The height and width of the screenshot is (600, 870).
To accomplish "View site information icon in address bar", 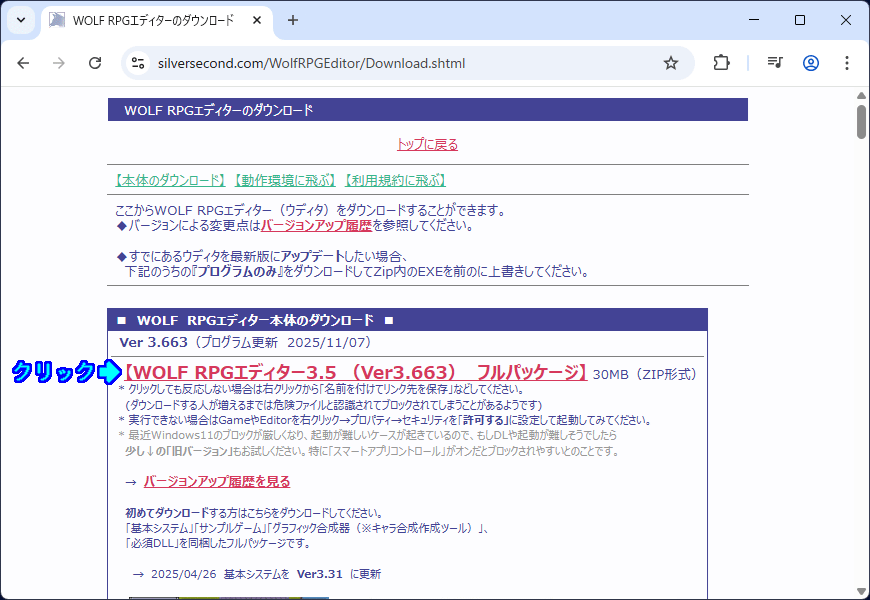I will tap(139, 63).
